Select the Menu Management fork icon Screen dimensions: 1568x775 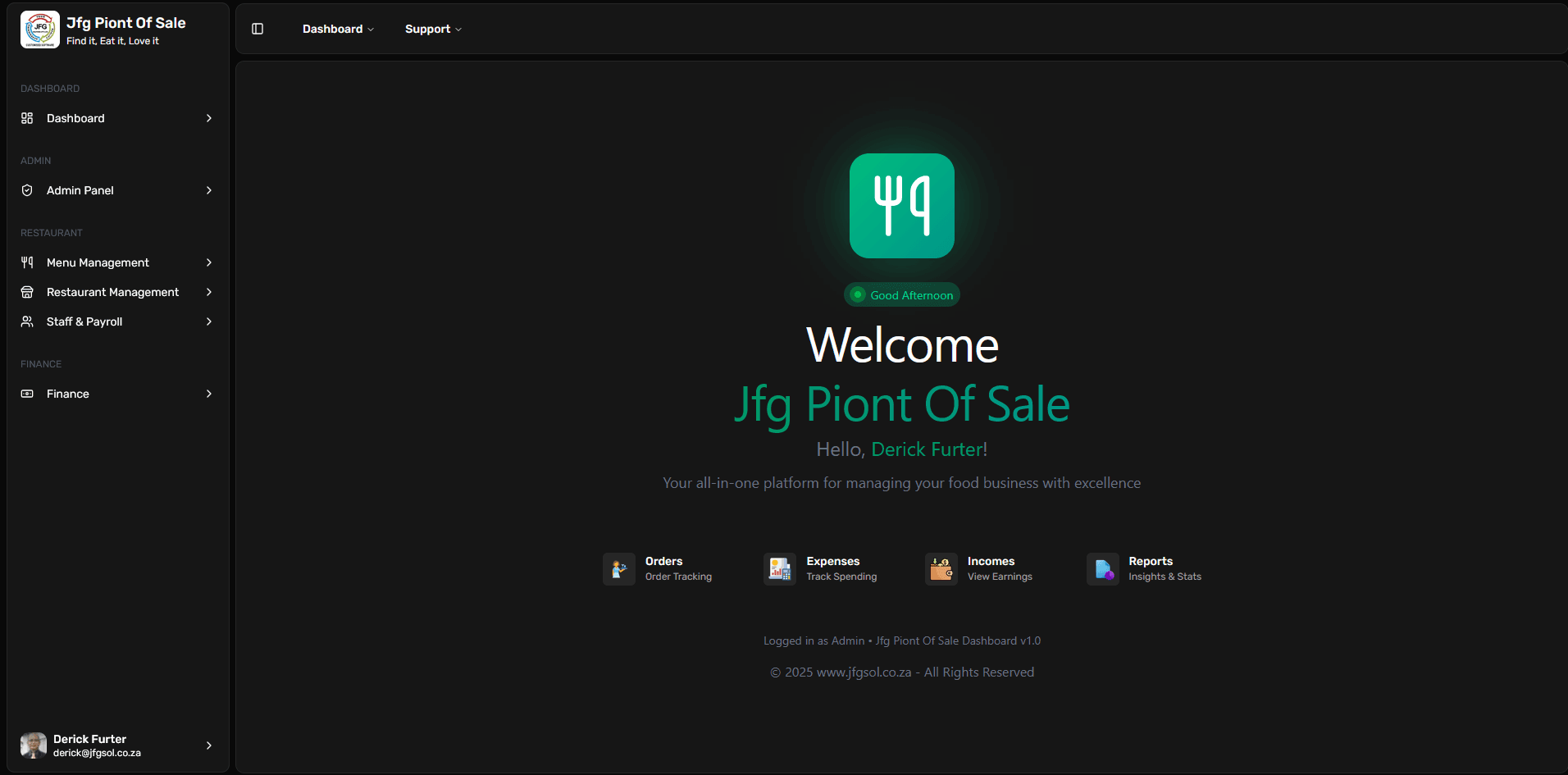click(27, 262)
